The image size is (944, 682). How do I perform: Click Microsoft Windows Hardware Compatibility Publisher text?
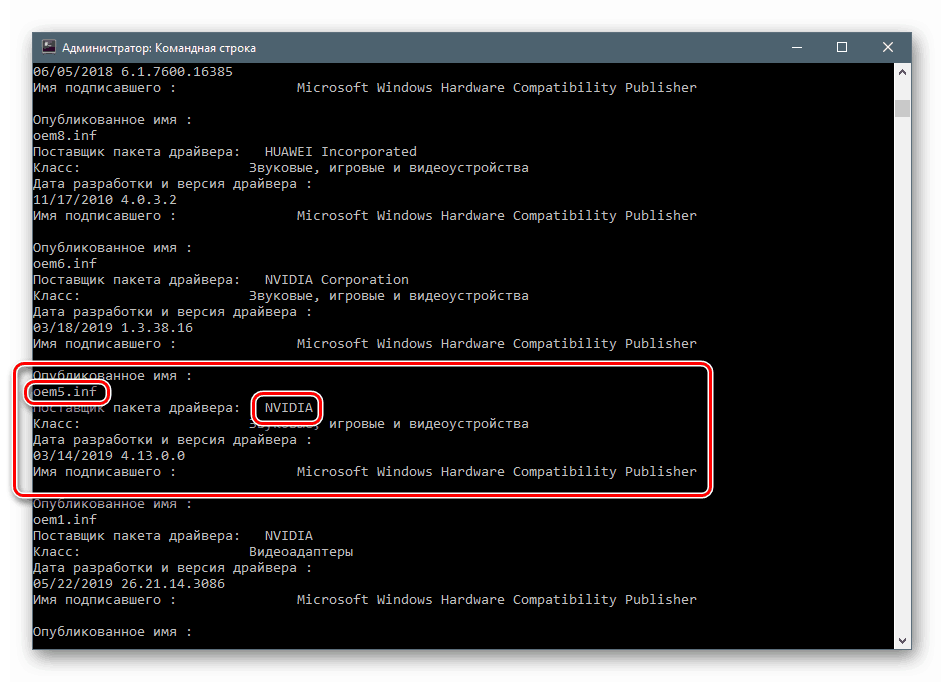coord(496,87)
